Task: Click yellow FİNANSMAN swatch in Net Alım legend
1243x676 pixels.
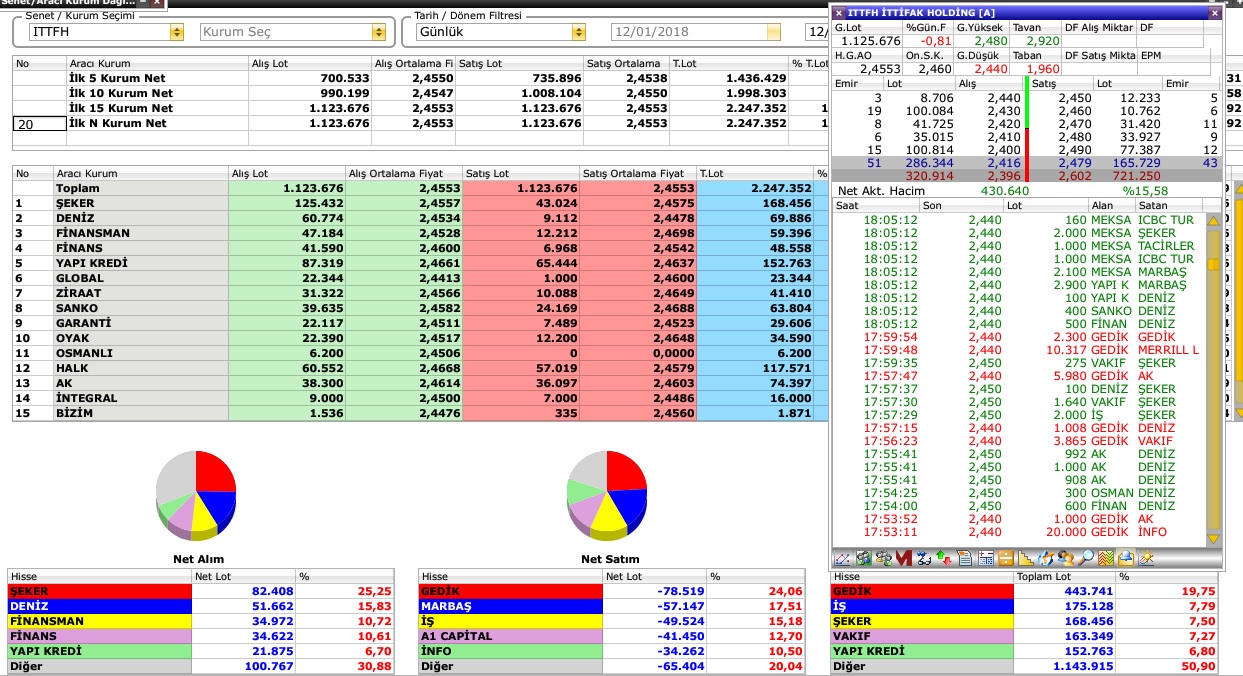Action: [x=99, y=621]
